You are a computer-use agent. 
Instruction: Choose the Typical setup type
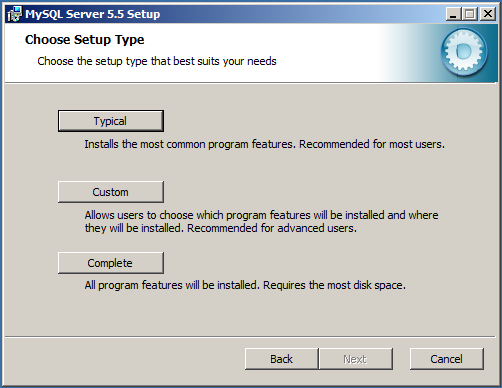click(111, 121)
